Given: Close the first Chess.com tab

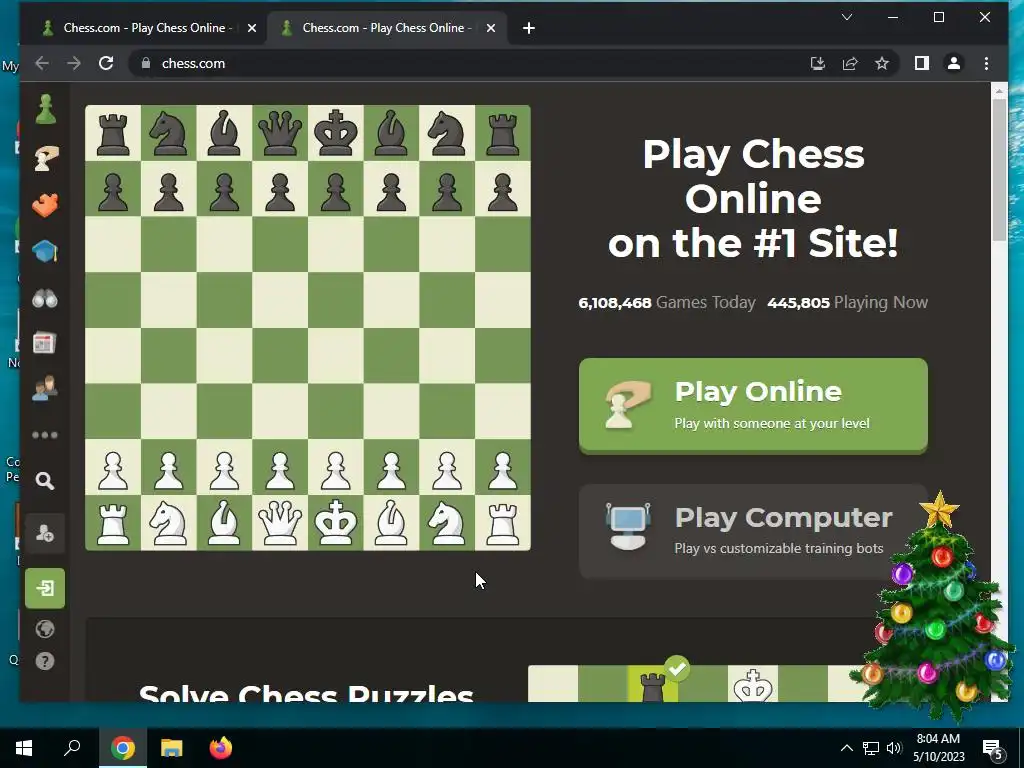Looking at the screenshot, I should click(x=252, y=28).
